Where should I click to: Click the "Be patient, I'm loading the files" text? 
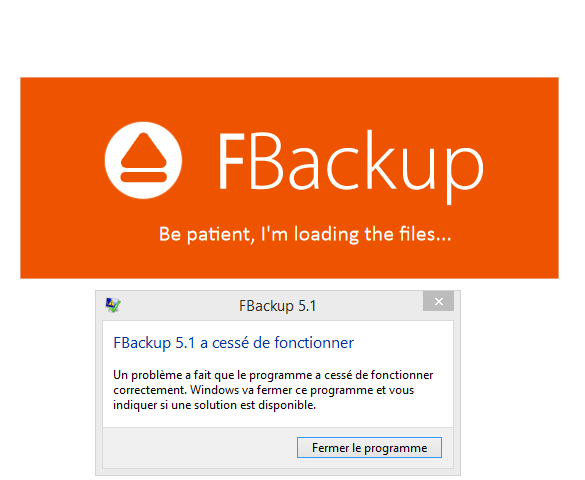coord(305,235)
